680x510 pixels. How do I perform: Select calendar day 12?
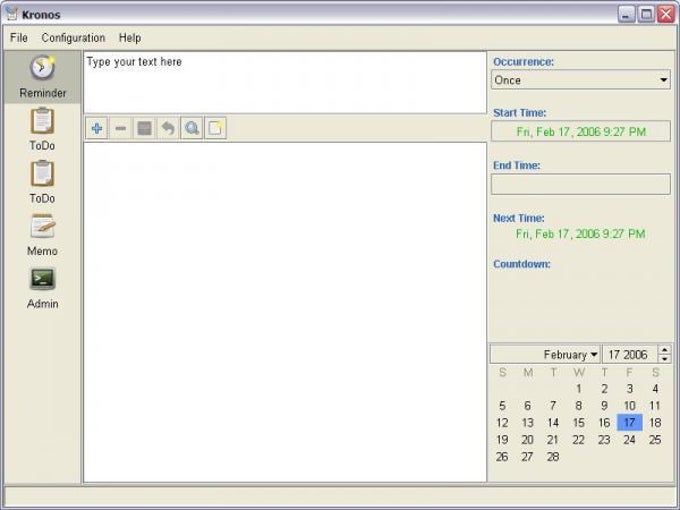(x=502, y=422)
